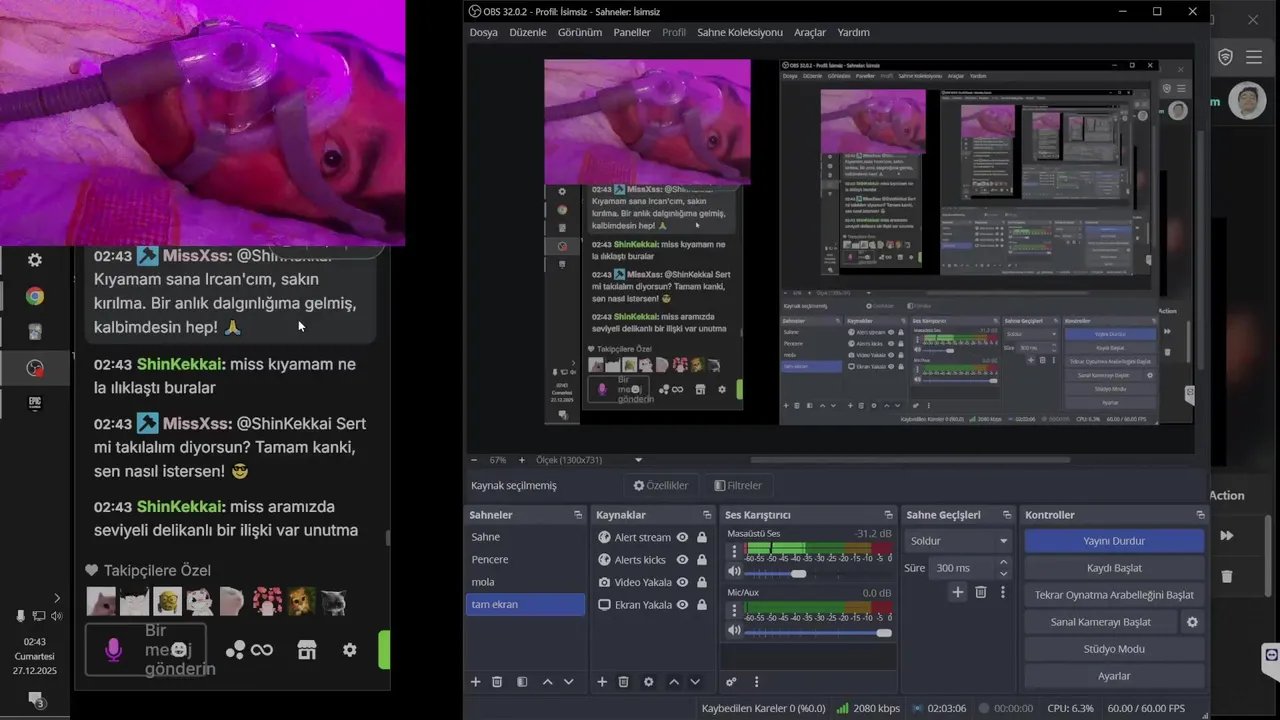The image size is (1280, 720).
Task: Open advanced audio properties gears icon
Action: click(731, 682)
